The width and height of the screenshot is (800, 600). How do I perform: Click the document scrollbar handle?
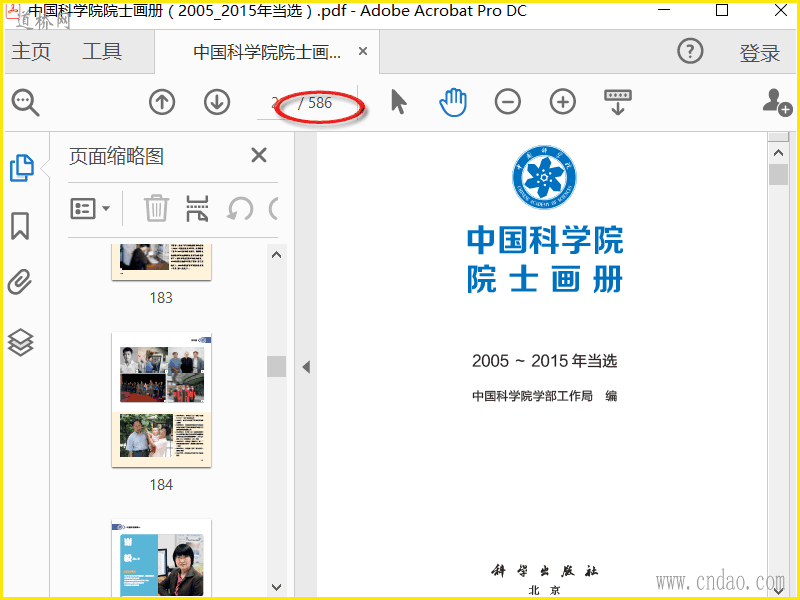(778, 174)
